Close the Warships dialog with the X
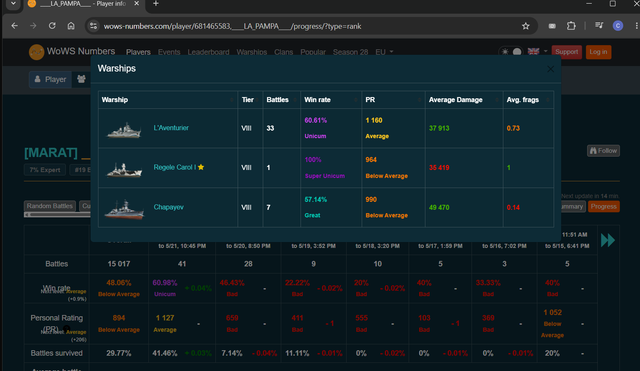The width and height of the screenshot is (640, 371). pyautogui.click(x=550, y=69)
